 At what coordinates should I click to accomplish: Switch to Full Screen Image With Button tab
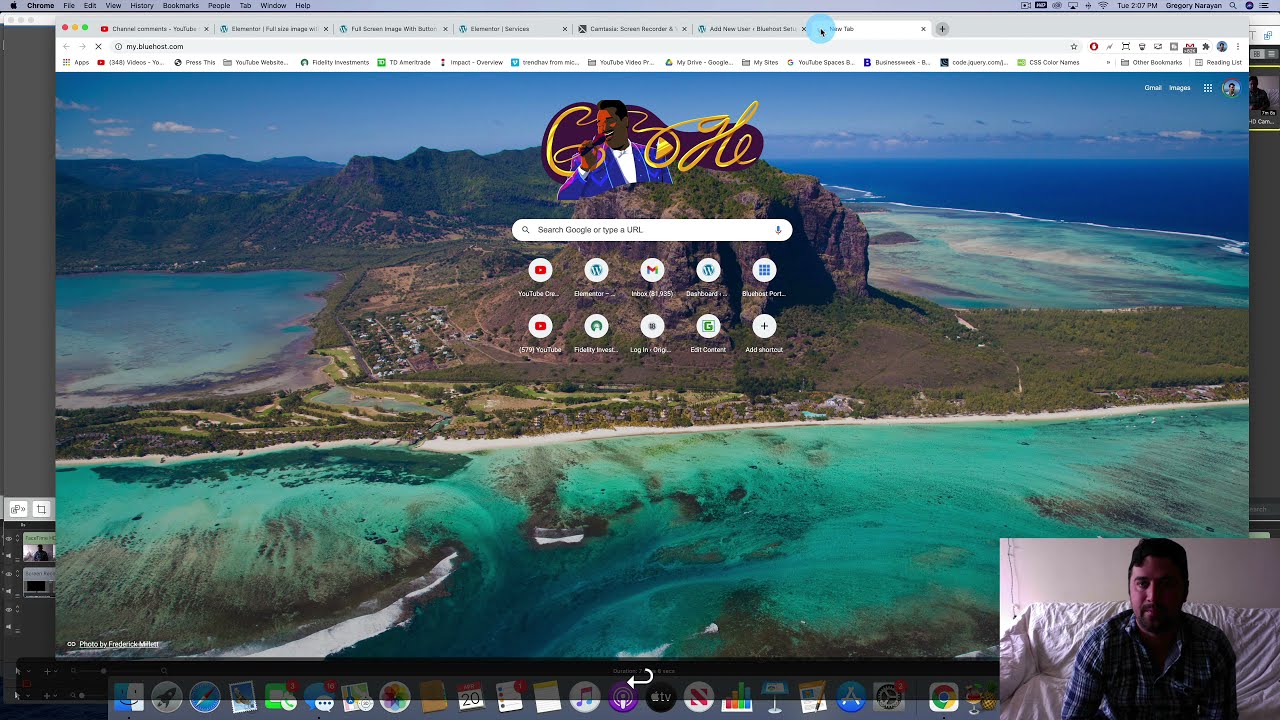click(x=393, y=29)
